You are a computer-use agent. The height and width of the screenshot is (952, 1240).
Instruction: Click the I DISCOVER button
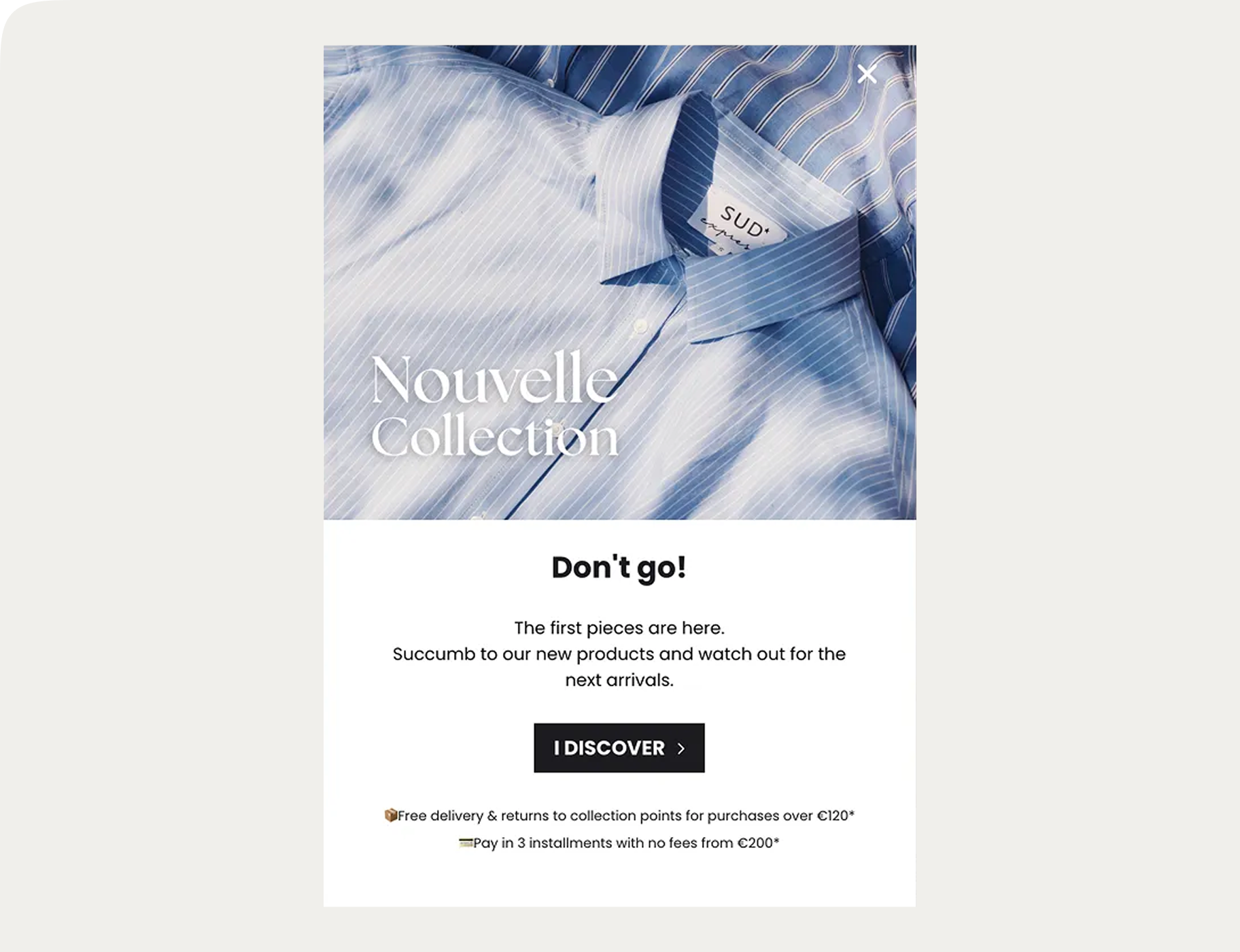[x=619, y=748]
